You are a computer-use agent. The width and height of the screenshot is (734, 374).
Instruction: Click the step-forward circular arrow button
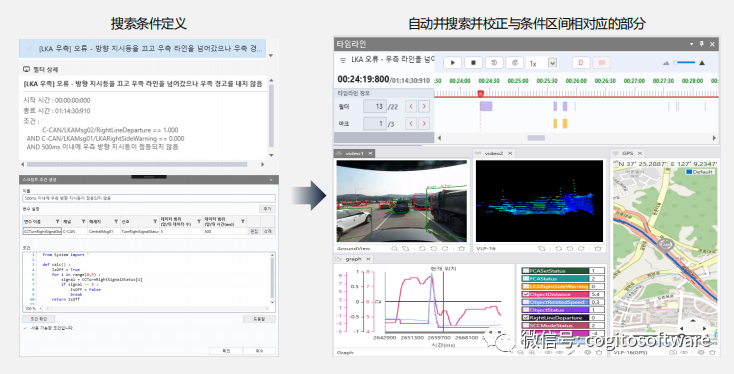[515, 62]
